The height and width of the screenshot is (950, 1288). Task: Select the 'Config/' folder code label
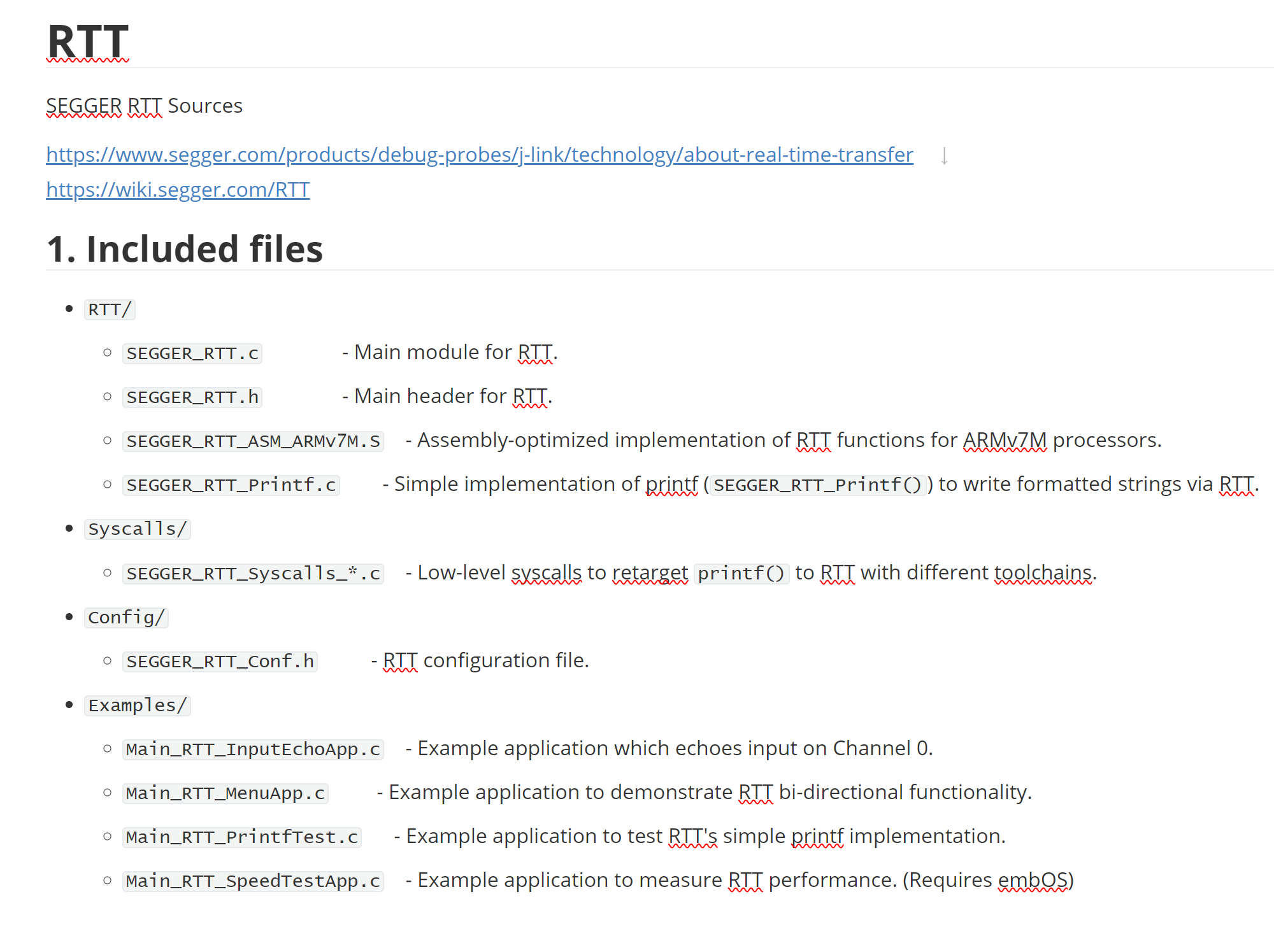(126, 618)
